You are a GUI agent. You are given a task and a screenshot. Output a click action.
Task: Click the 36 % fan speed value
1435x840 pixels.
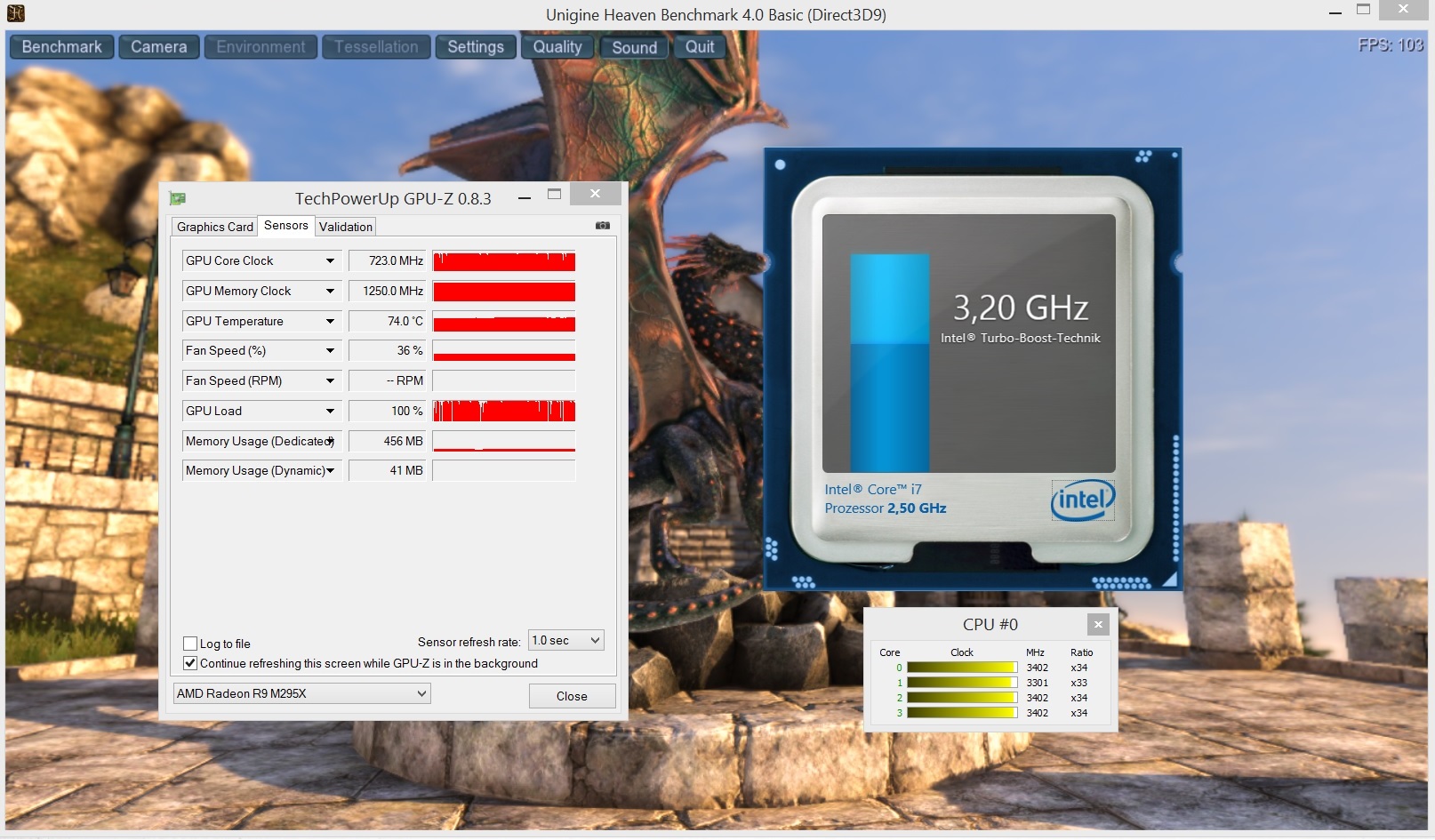tap(387, 350)
